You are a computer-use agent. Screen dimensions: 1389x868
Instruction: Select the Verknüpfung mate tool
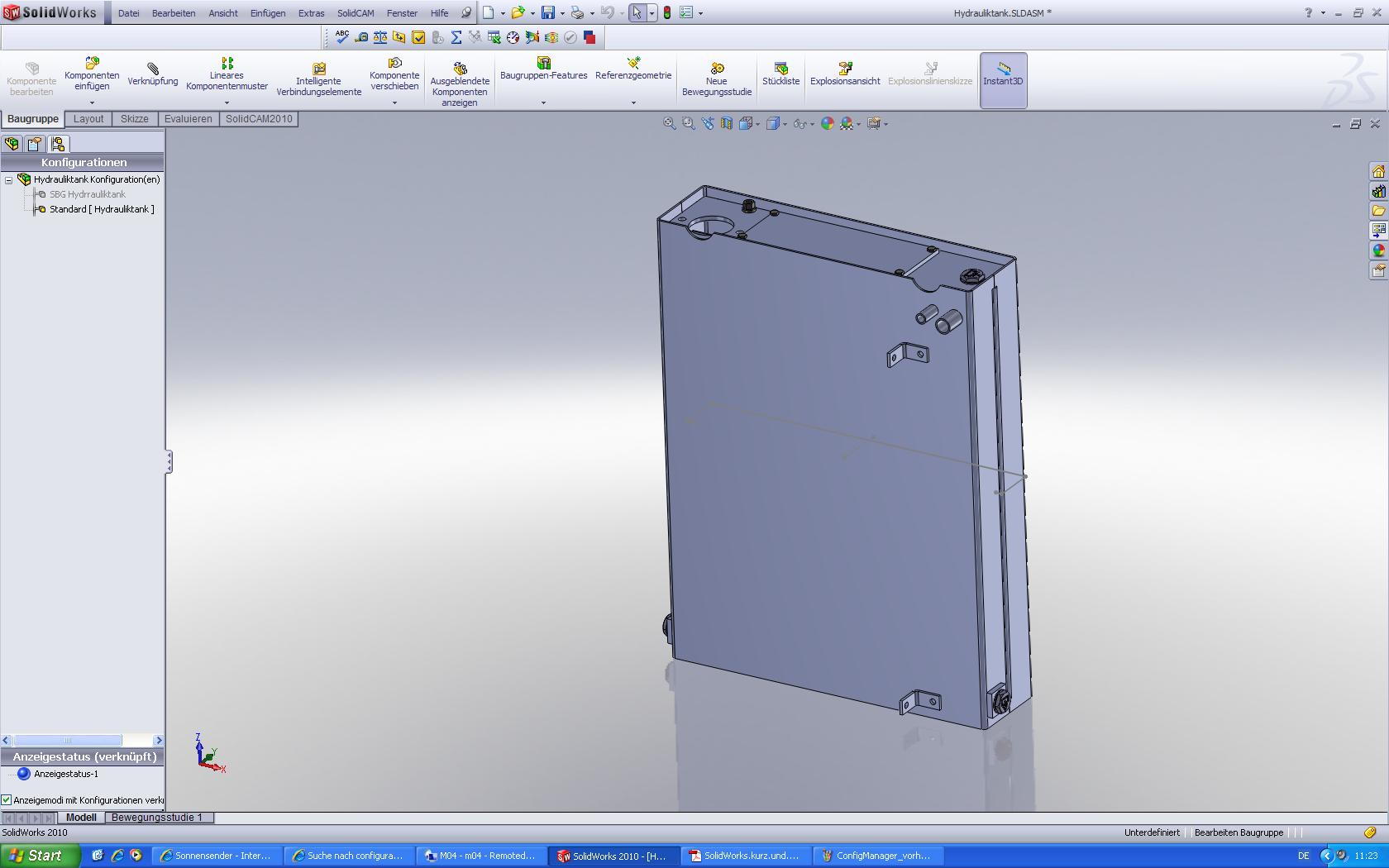(x=153, y=69)
